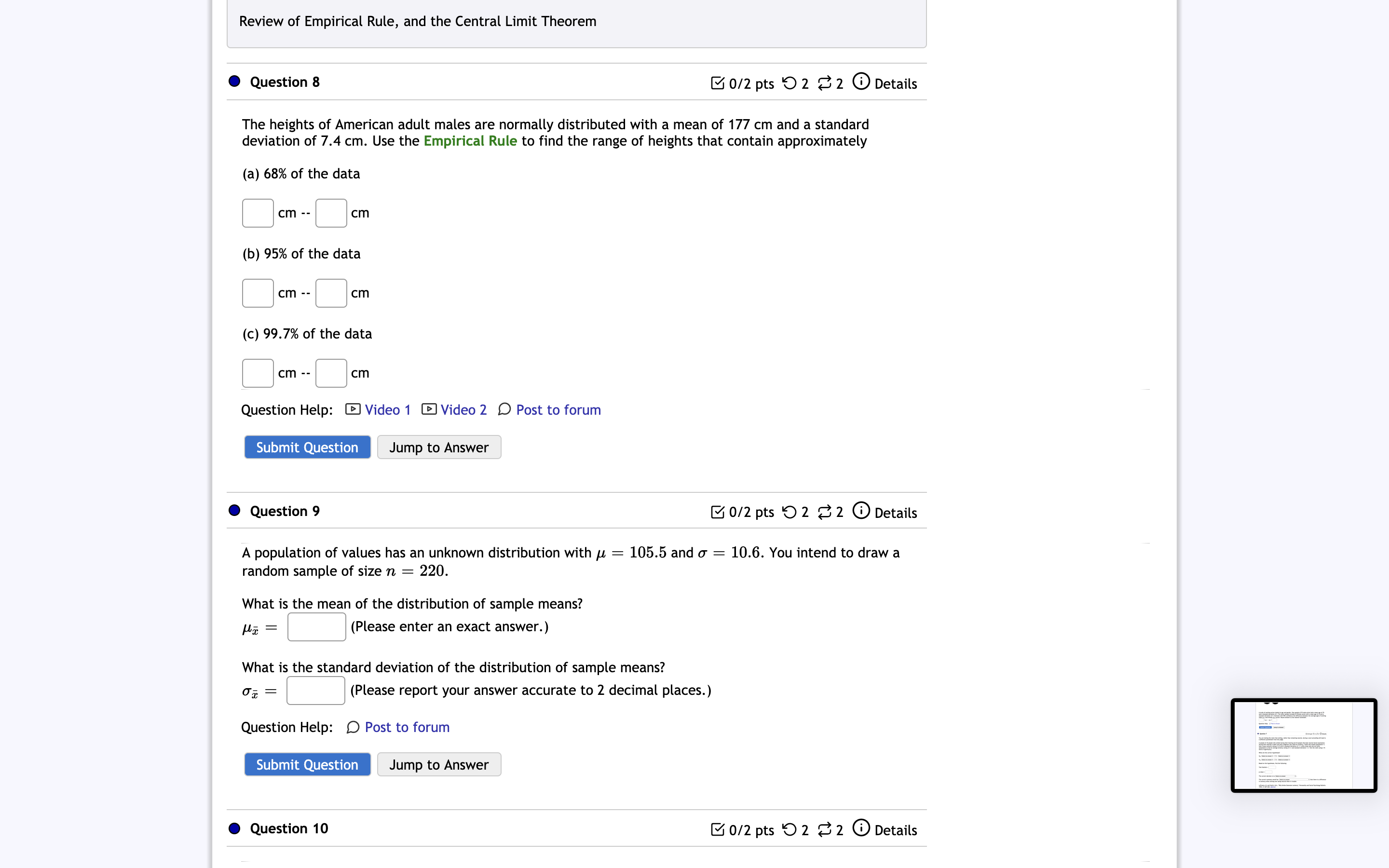This screenshot has height=868, width=1389.
Task: Open the Empirical Rule link
Action: (470, 141)
